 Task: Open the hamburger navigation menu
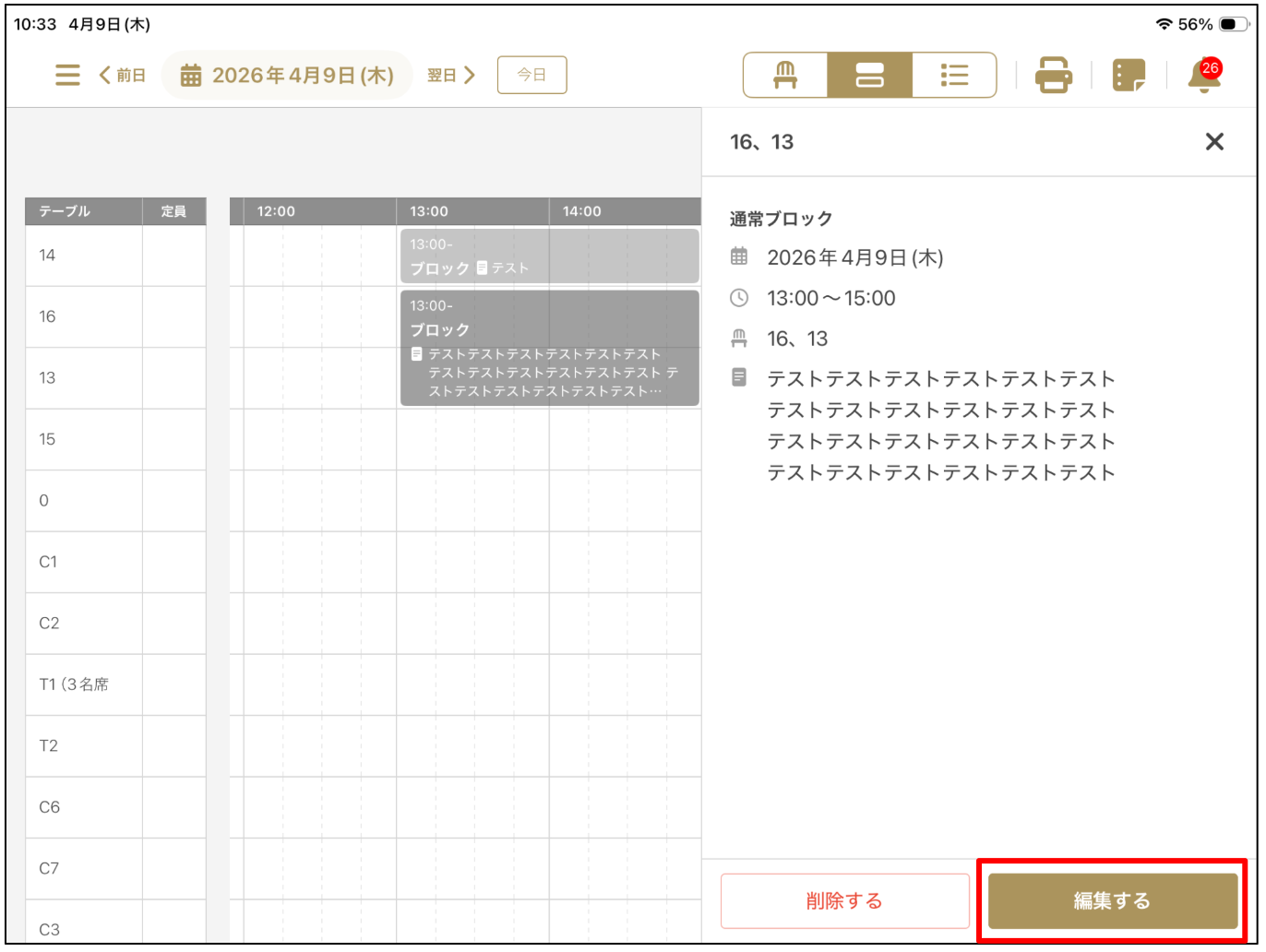[66, 75]
